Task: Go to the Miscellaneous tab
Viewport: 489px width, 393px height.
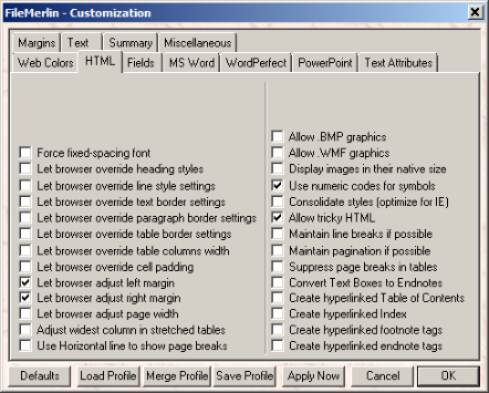Action: tap(198, 43)
